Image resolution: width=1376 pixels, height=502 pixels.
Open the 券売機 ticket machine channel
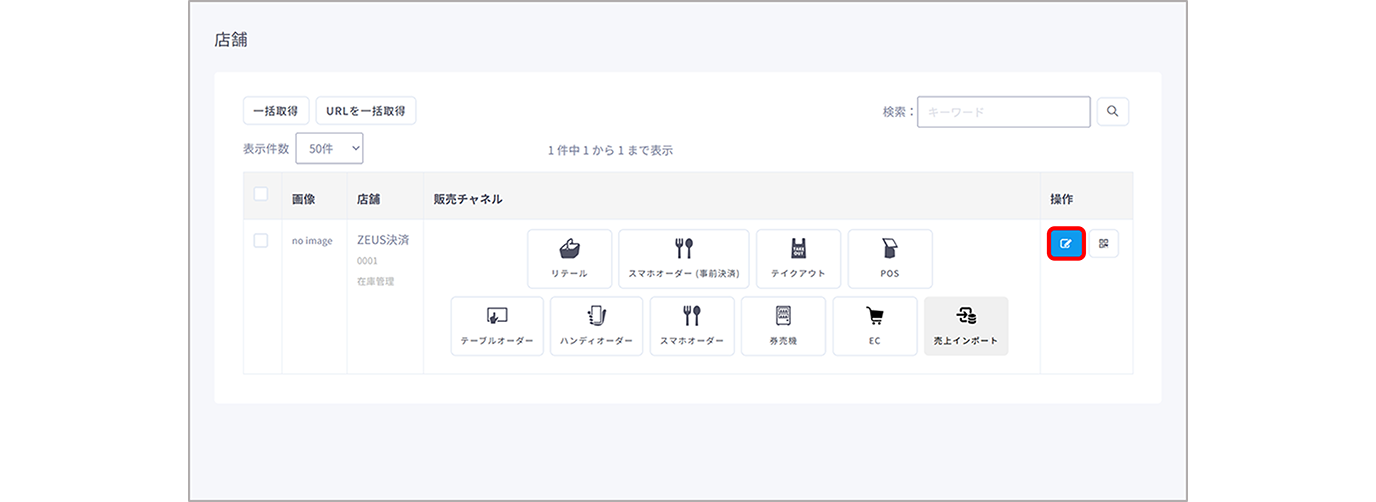[x=783, y=326]
